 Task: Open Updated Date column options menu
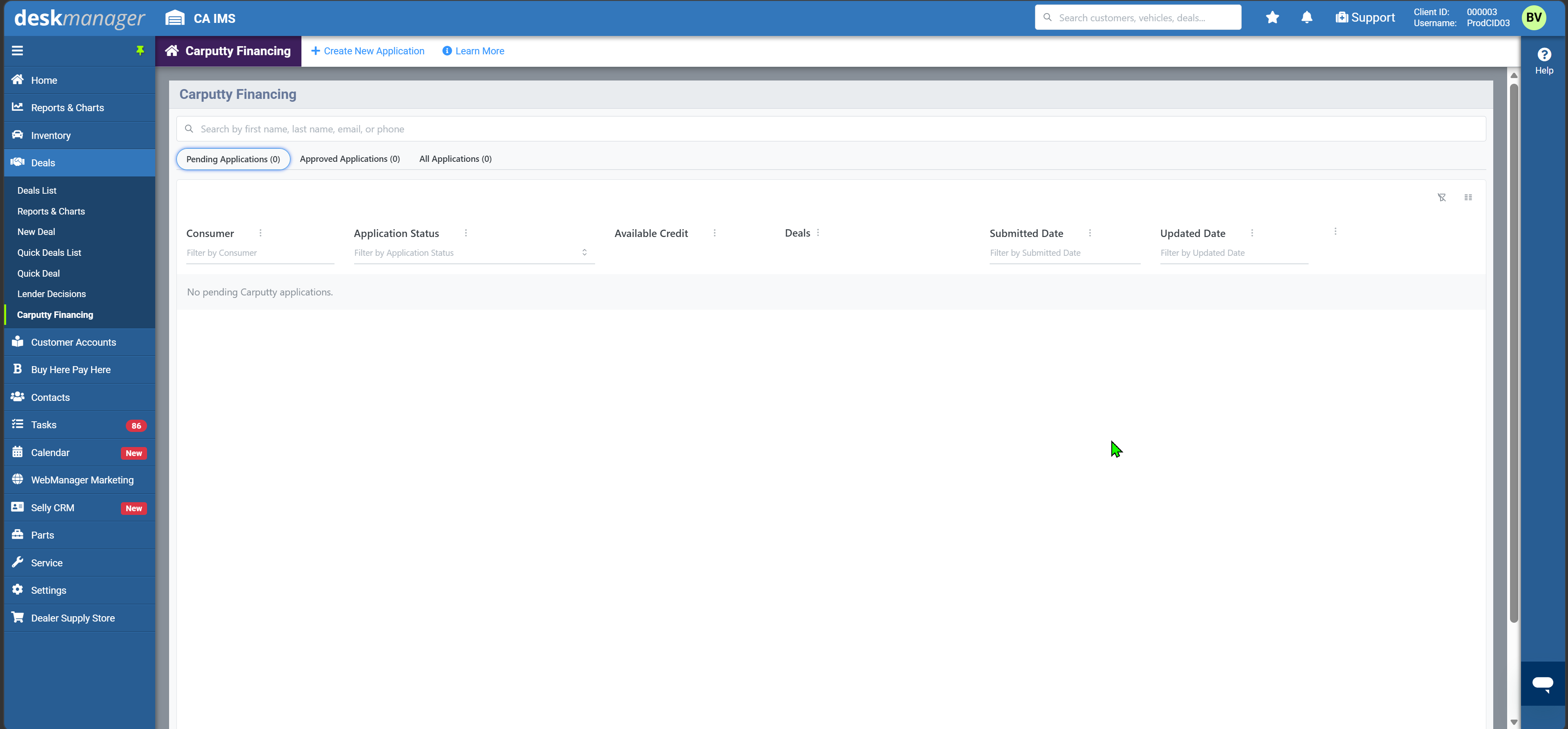1252,233
